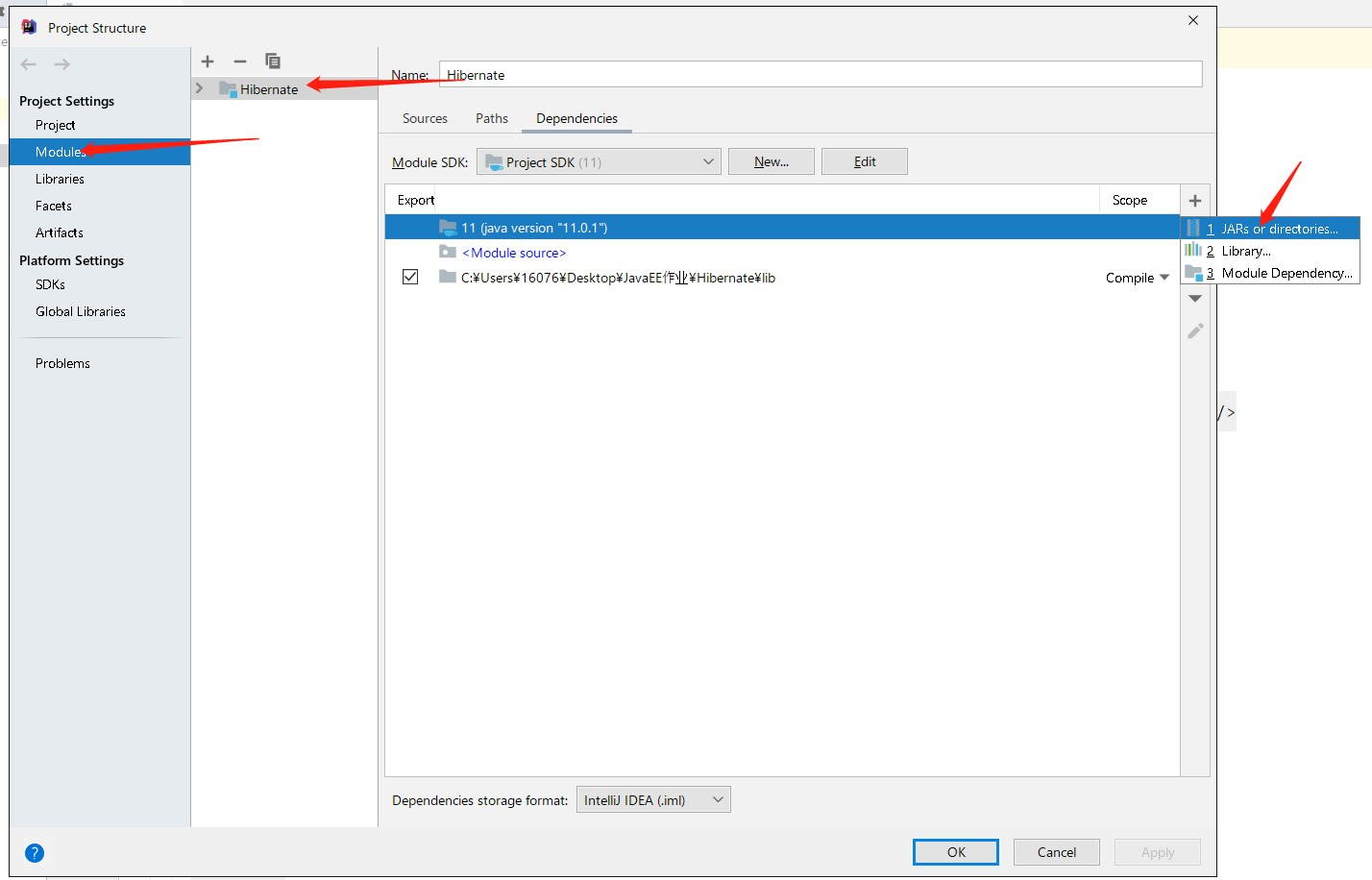Open the Compile scope dropdown
This screenshot has height=880, width=1372.
click(x=1138, y=278)
